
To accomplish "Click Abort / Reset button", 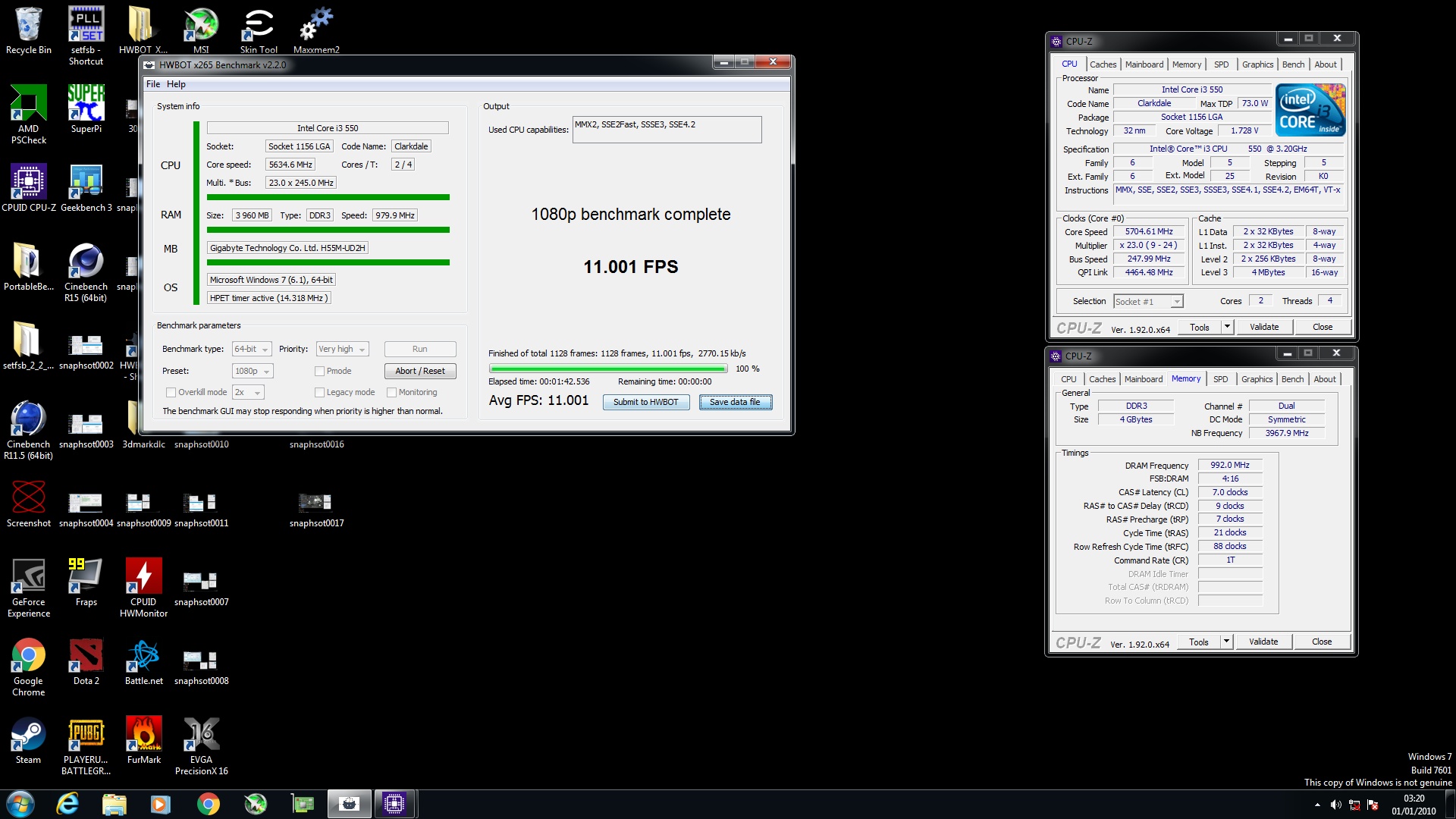I will click(x=420, y=371).
